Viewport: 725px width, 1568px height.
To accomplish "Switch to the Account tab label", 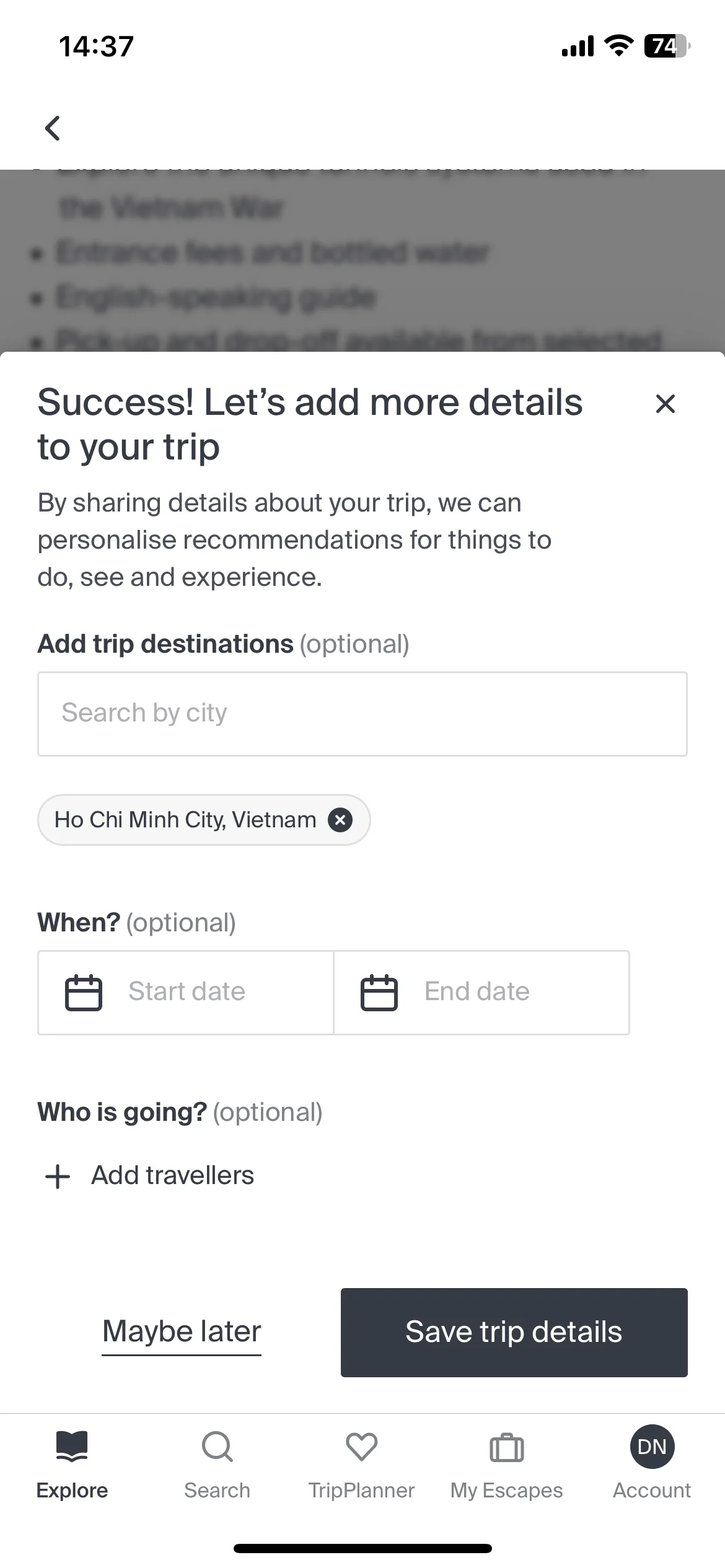I will coord(652,1490).
